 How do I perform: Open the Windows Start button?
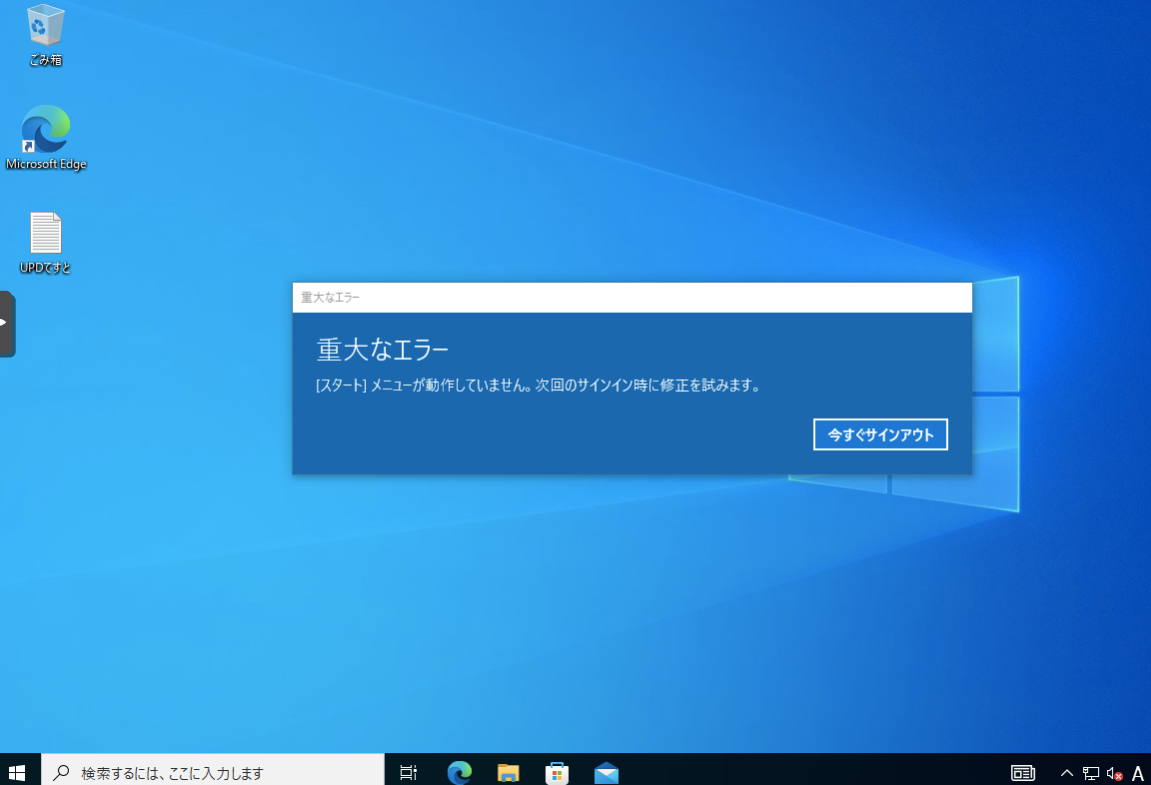point(17,773)
